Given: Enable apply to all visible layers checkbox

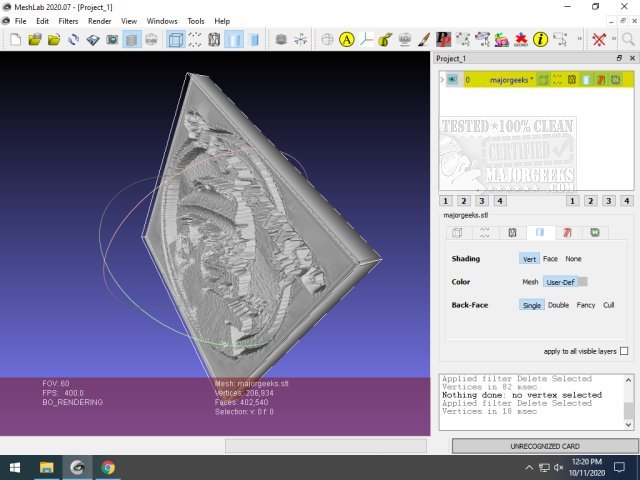Looking at the screenshot, I should [x=625, y=351].
